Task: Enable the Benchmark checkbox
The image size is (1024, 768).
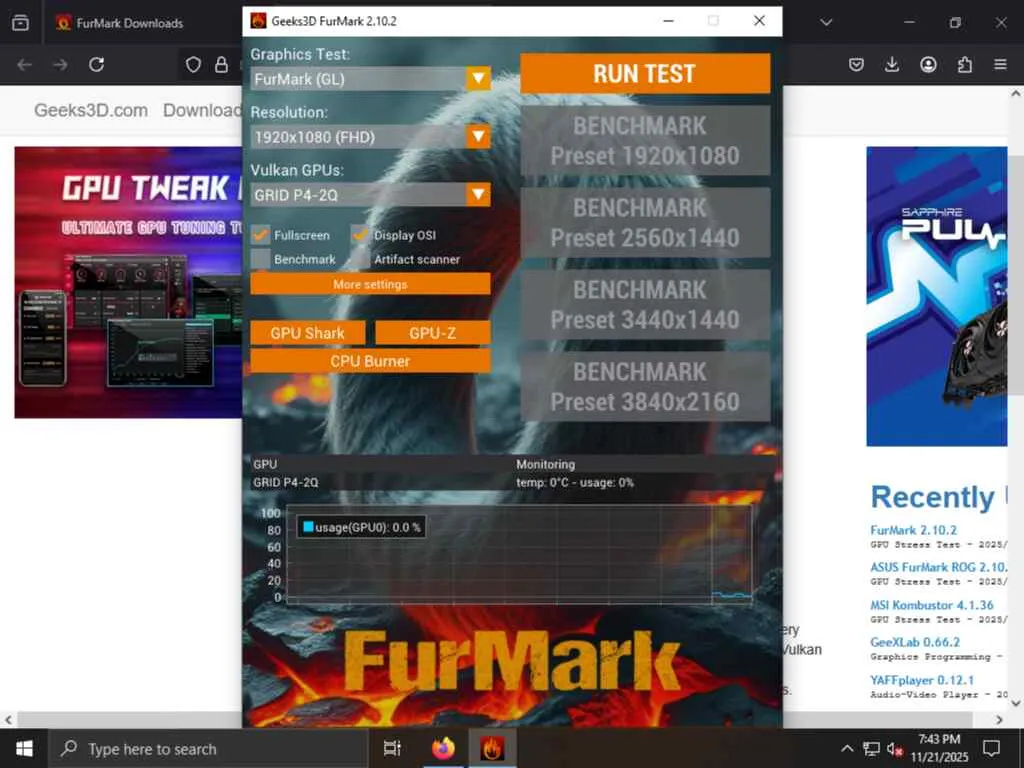Action: 261,259
